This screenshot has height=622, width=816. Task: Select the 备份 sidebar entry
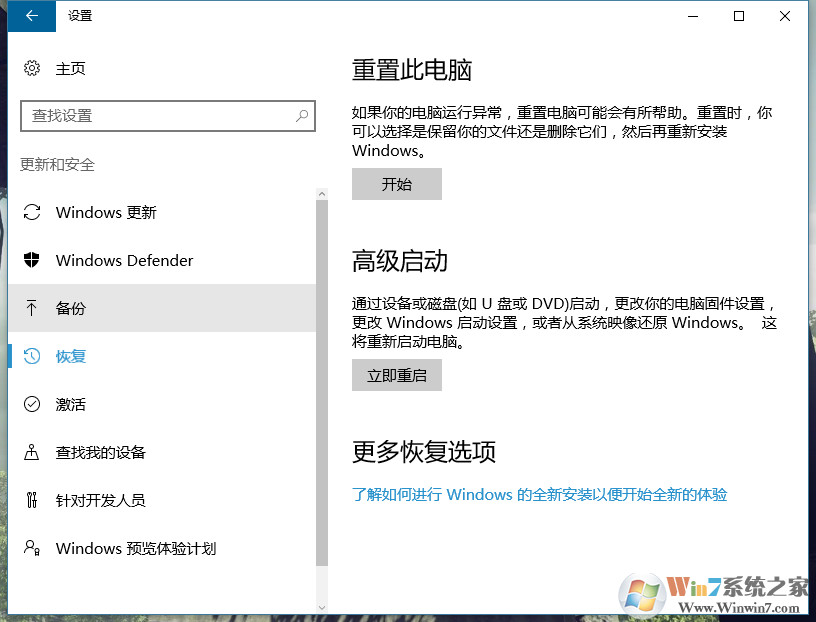point(70,308)
